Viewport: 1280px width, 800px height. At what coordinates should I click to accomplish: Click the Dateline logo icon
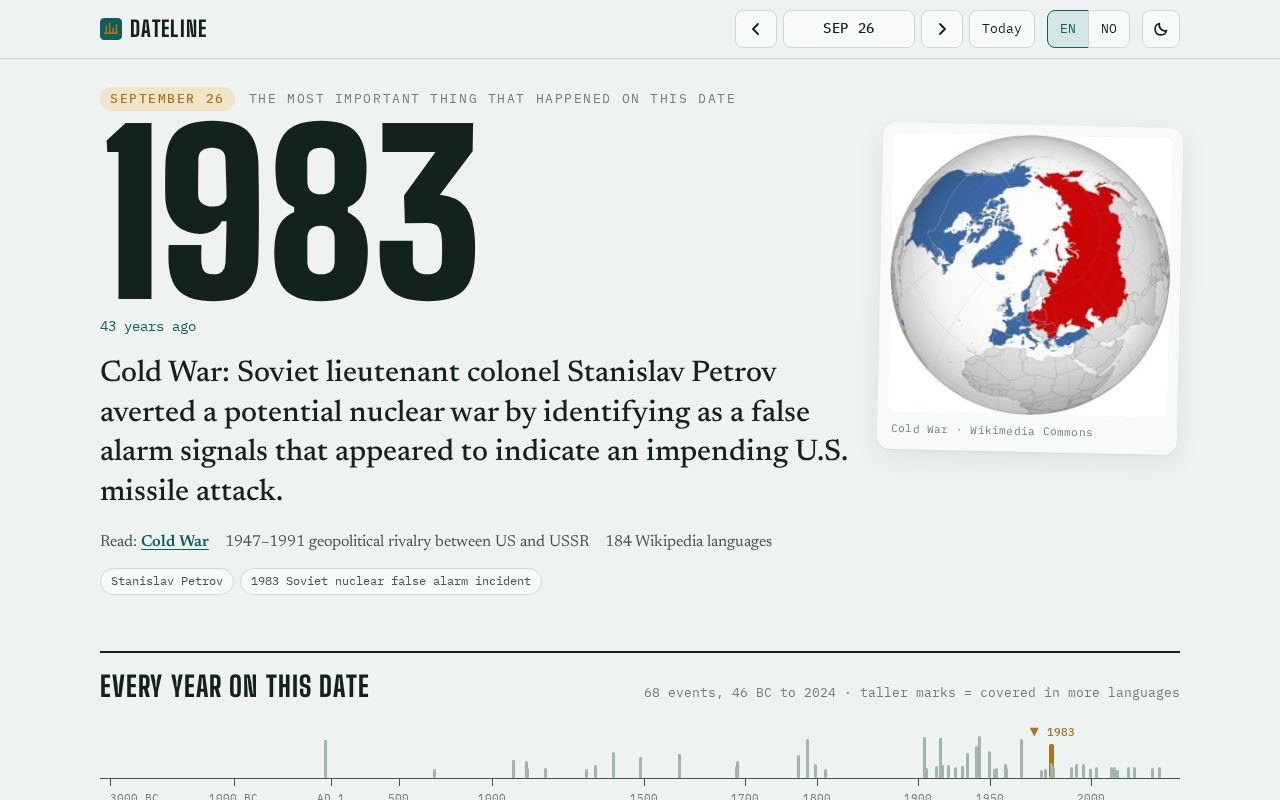point(111,29)
